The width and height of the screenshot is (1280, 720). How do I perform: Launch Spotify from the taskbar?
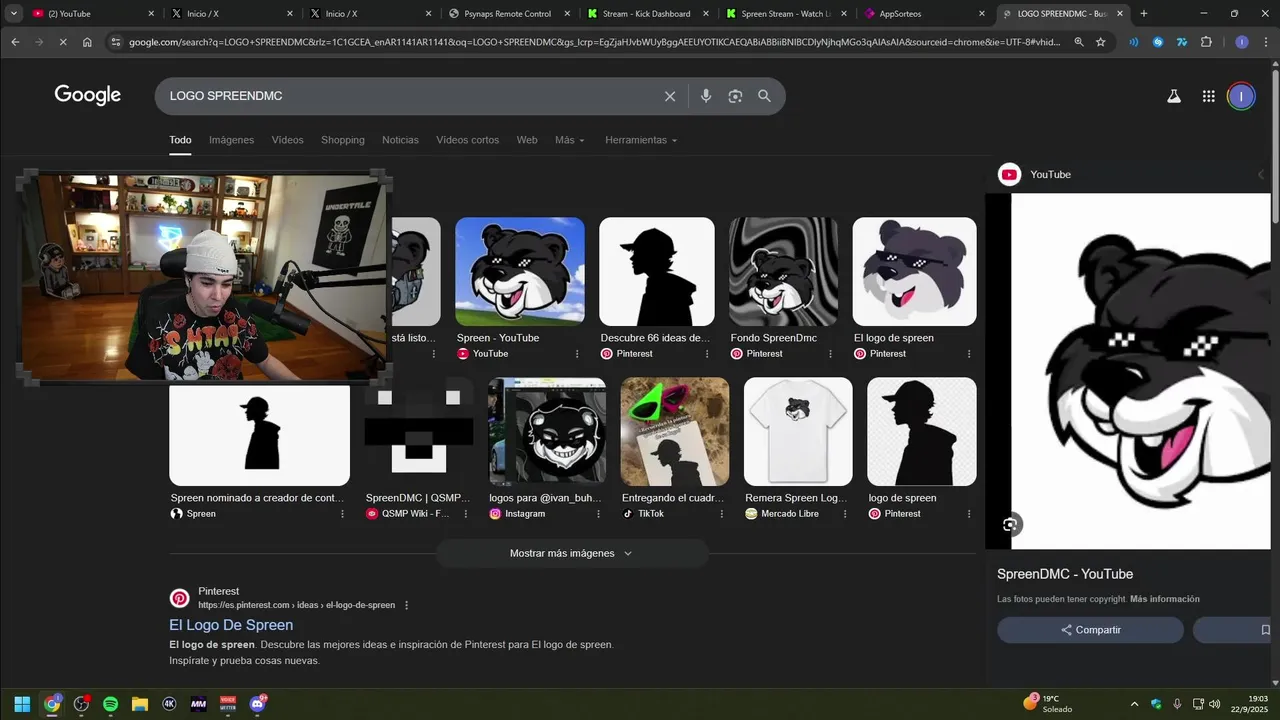[110, 704]
